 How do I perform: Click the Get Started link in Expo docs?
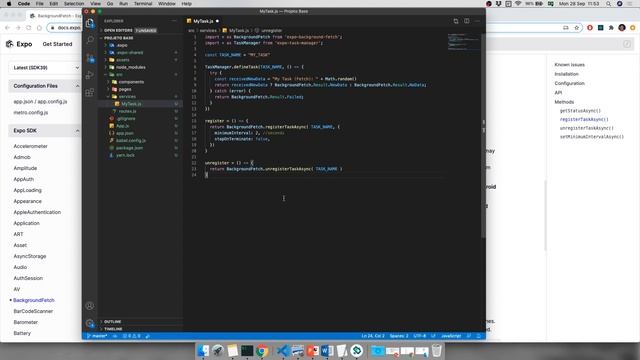point(57,44)
